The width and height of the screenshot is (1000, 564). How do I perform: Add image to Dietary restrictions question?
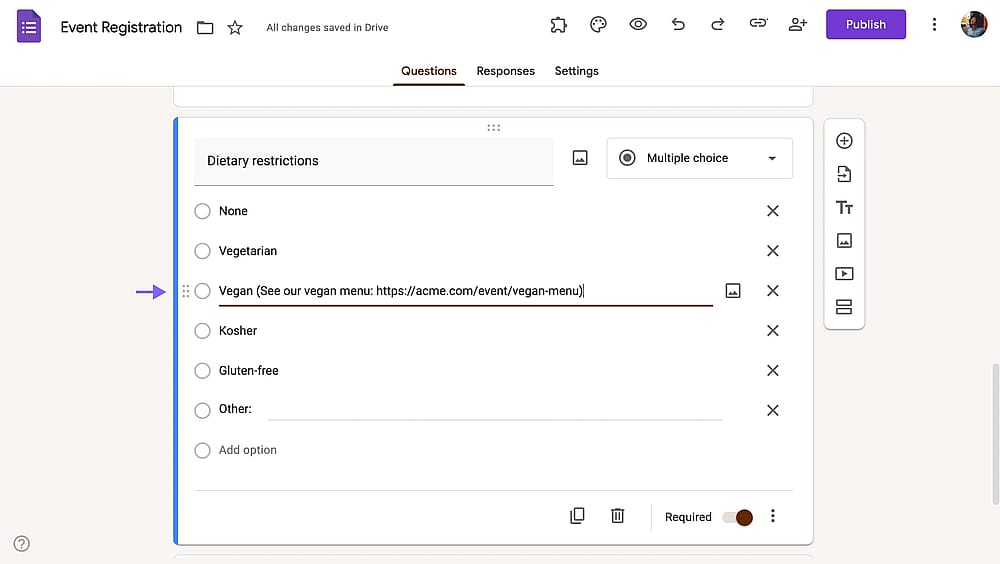(x=580, y=158)
